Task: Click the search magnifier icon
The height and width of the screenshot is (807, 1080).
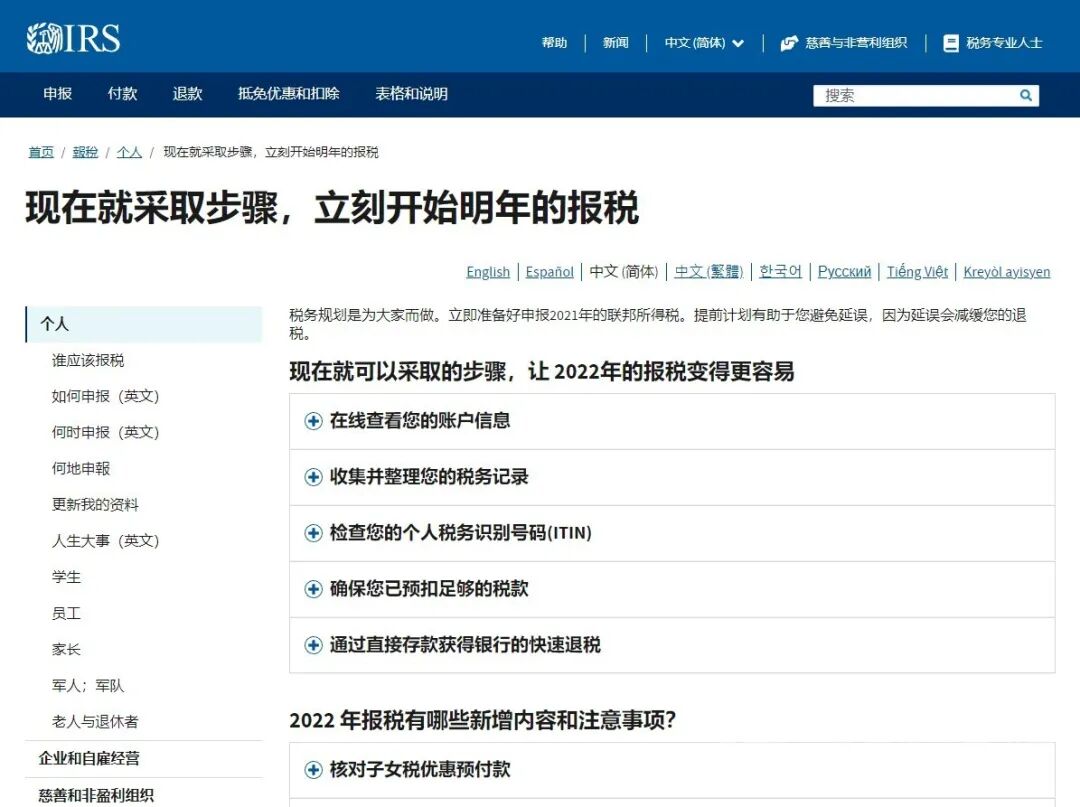Action: [x=1026, y=96]
